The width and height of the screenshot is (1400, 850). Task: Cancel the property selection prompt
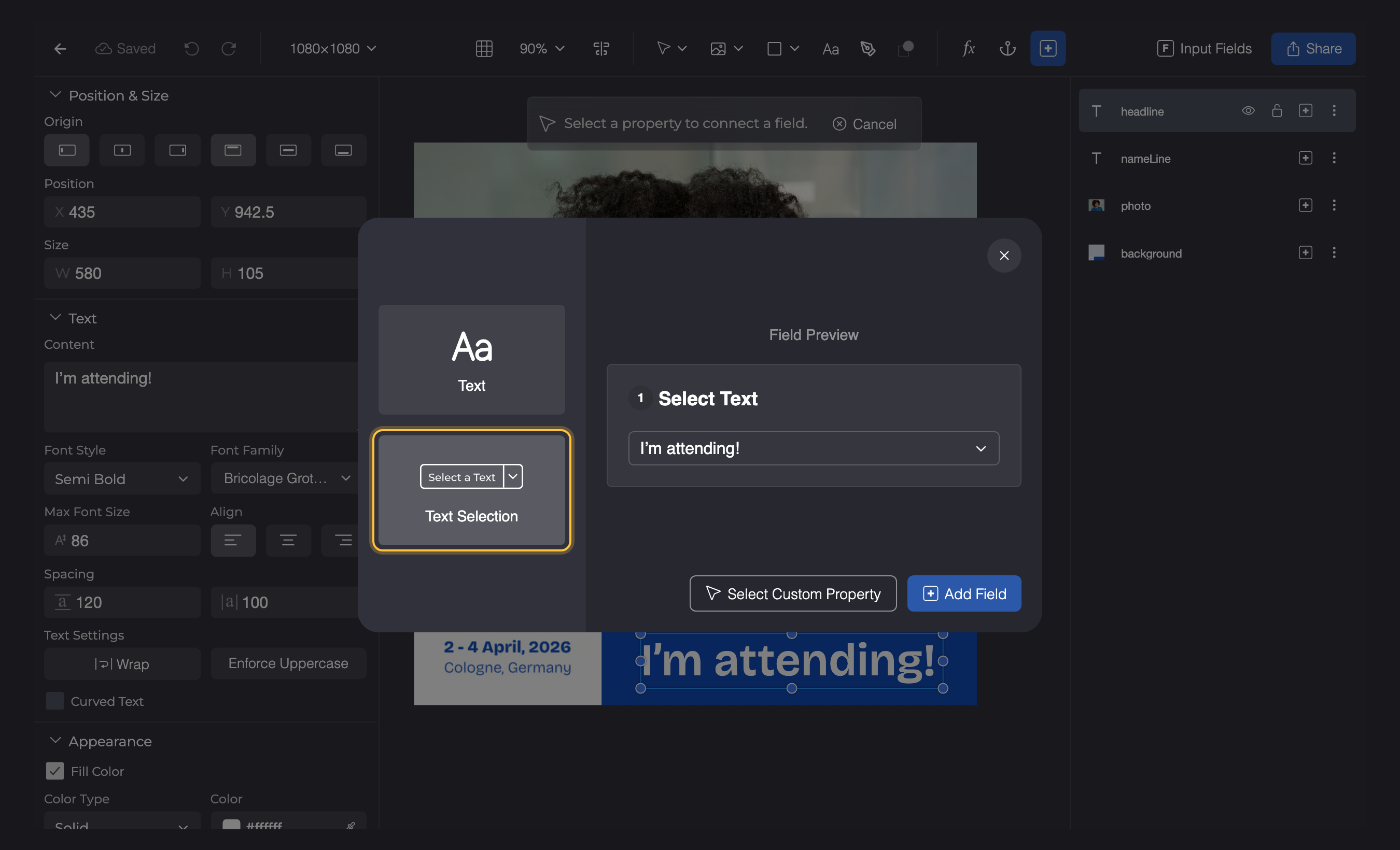(x=864, y=124)
